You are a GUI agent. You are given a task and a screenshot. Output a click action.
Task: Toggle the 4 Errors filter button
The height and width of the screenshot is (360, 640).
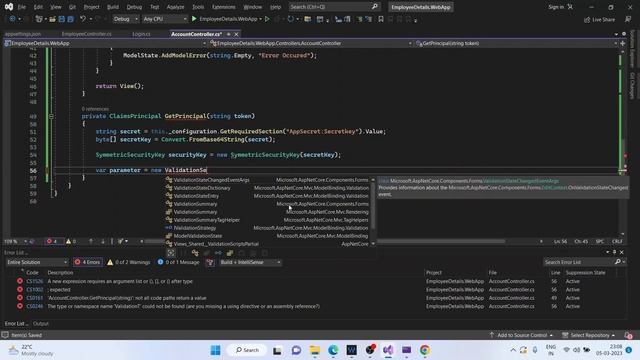click(x=87, y=262)
